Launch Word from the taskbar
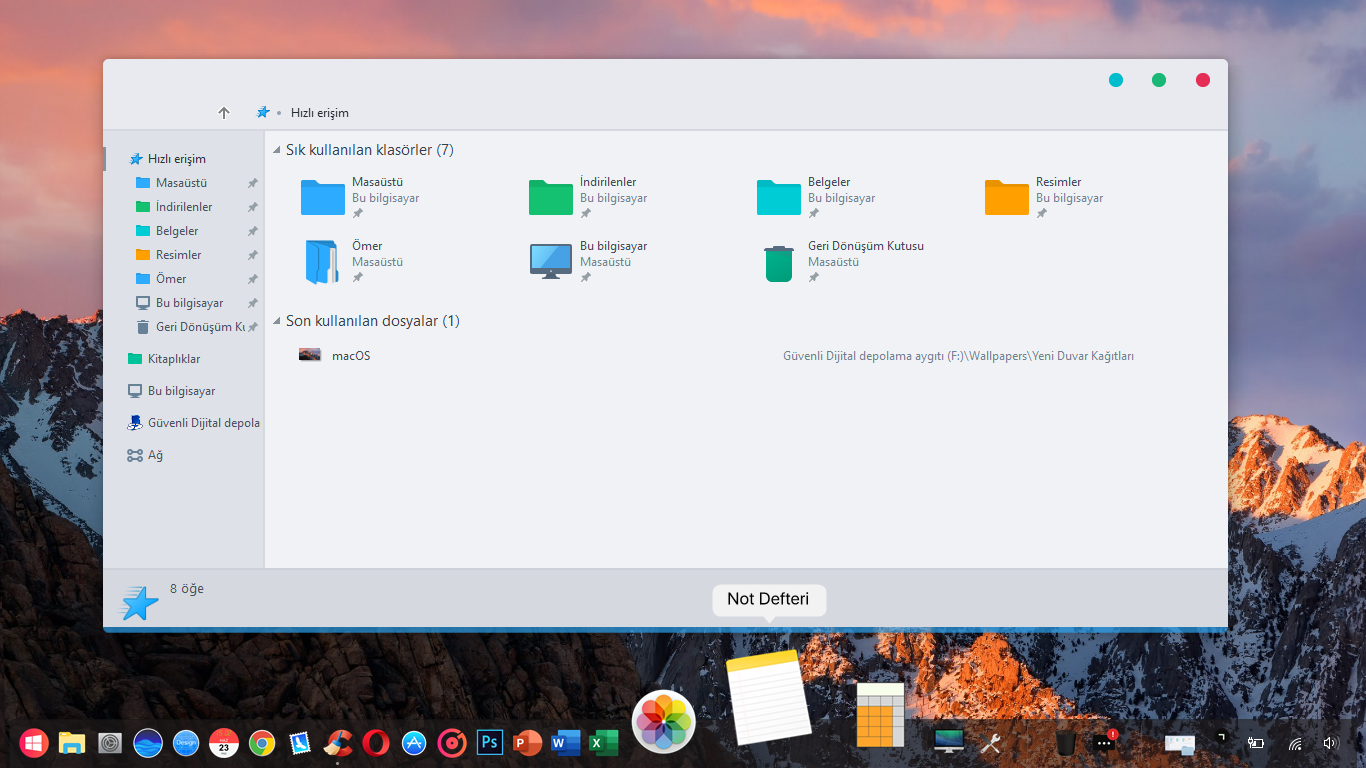 565,743
